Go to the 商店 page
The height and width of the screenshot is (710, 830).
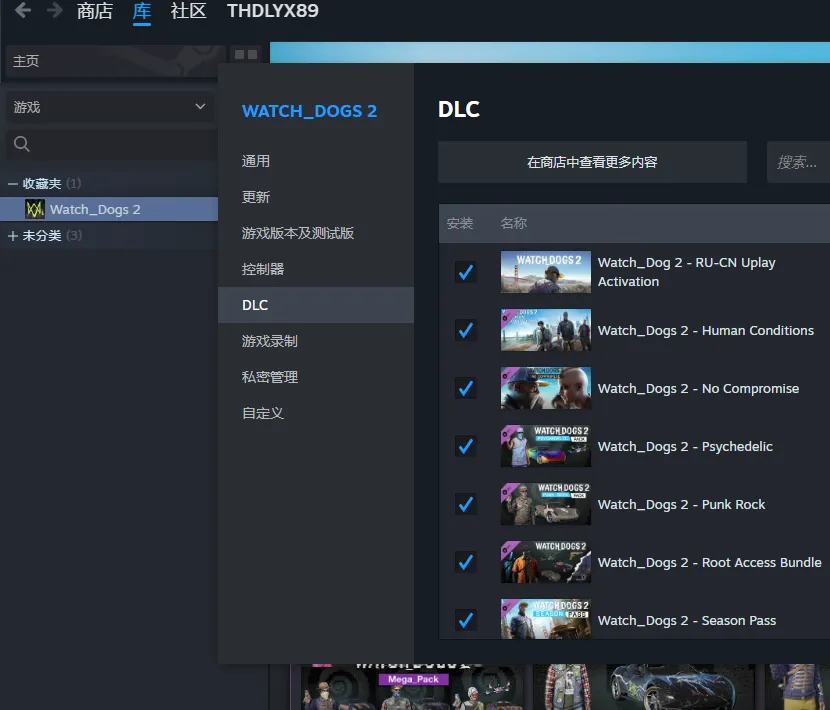[x=95, y=11]
